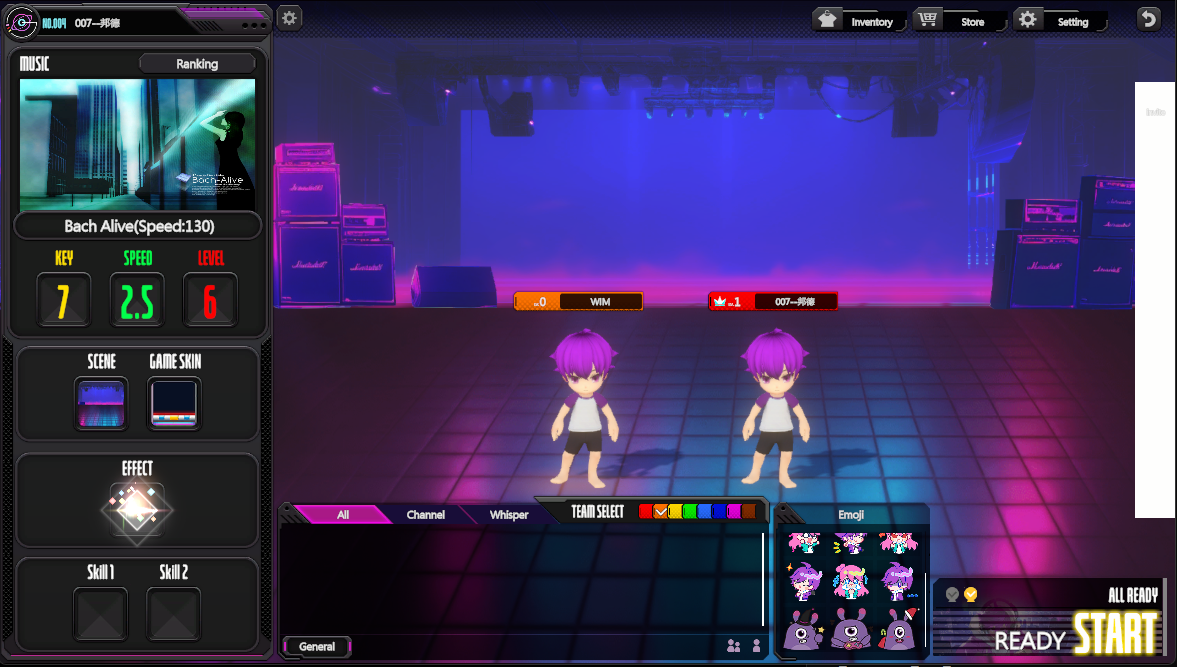Open the General chat channel selector
This screenshot has height=667, width=1177.
[316, 647]
